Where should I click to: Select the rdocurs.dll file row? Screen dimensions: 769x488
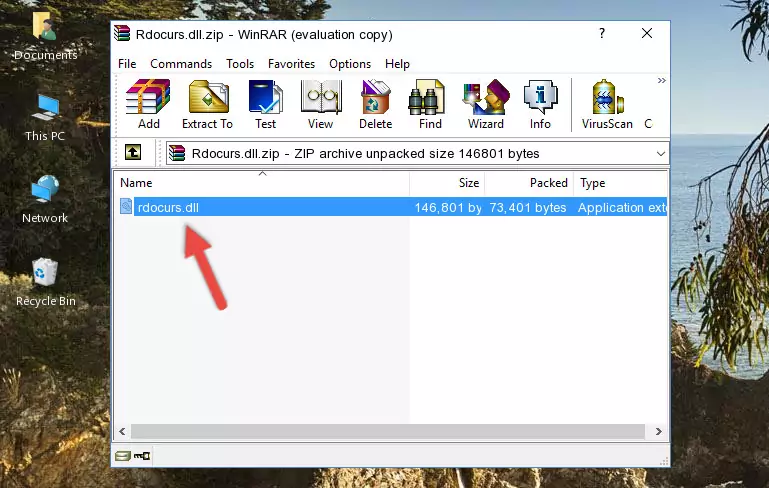(x=392, y=207)
